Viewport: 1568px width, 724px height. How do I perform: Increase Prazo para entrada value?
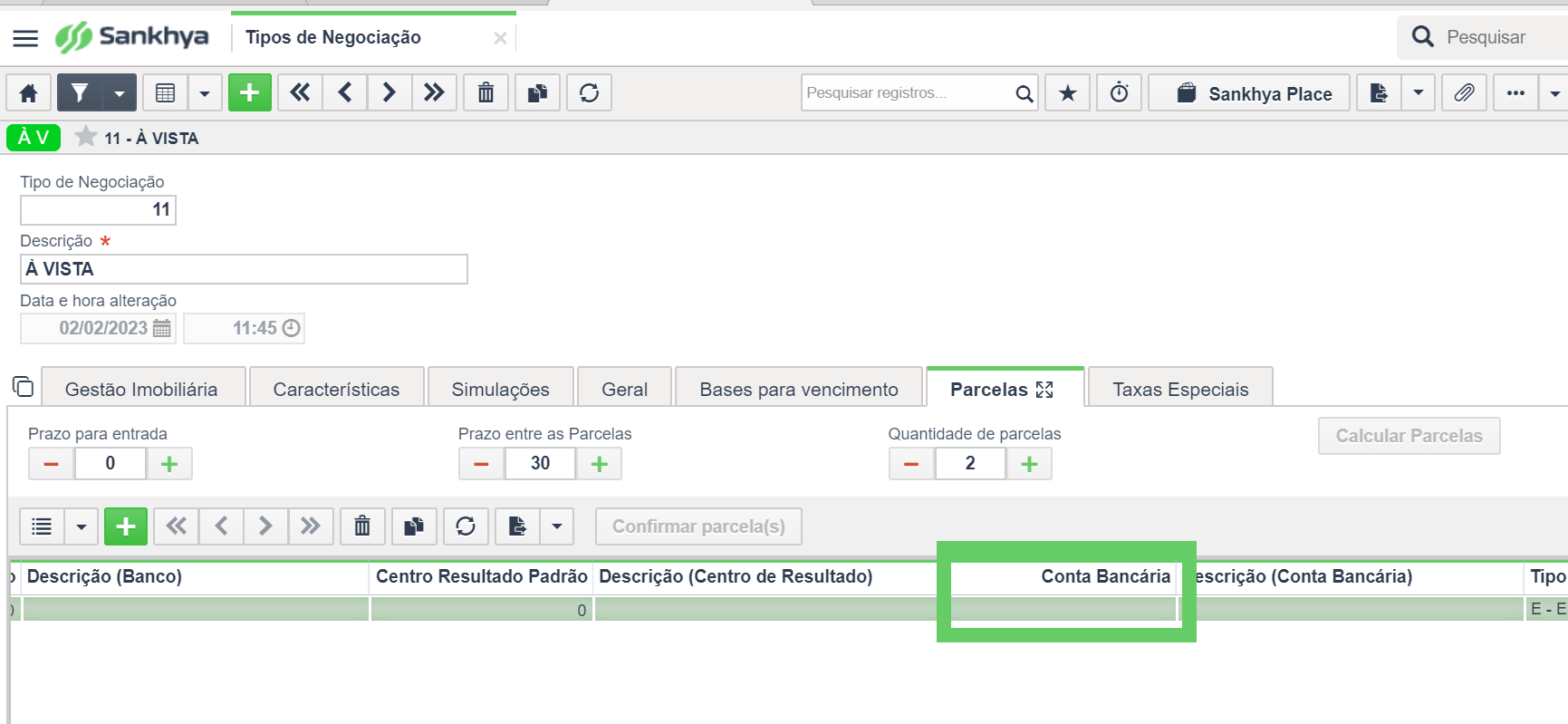169,464
